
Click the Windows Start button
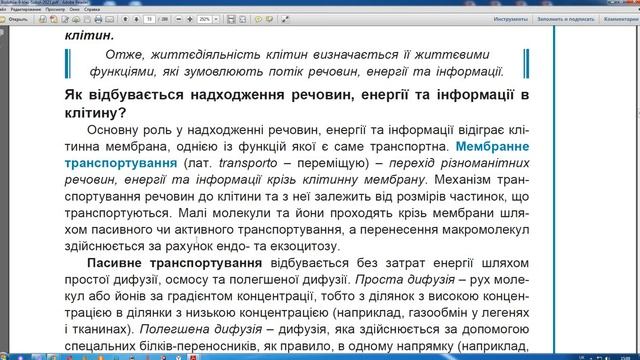(x=4, y=357)
